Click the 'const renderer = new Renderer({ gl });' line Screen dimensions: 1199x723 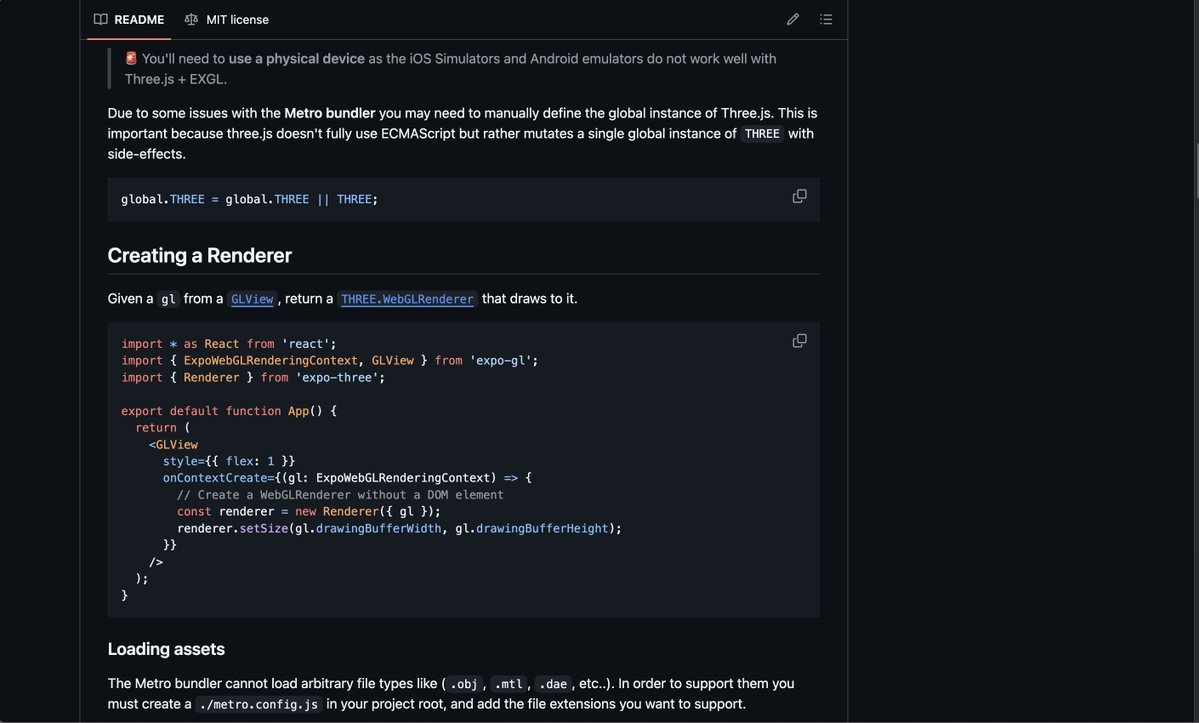[309, 511]
